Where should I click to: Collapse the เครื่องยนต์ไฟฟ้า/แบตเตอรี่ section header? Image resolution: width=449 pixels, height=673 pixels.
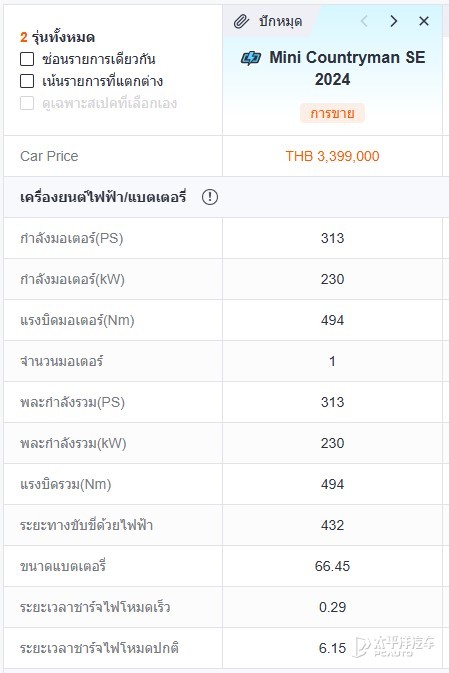(x=226, y=197)
